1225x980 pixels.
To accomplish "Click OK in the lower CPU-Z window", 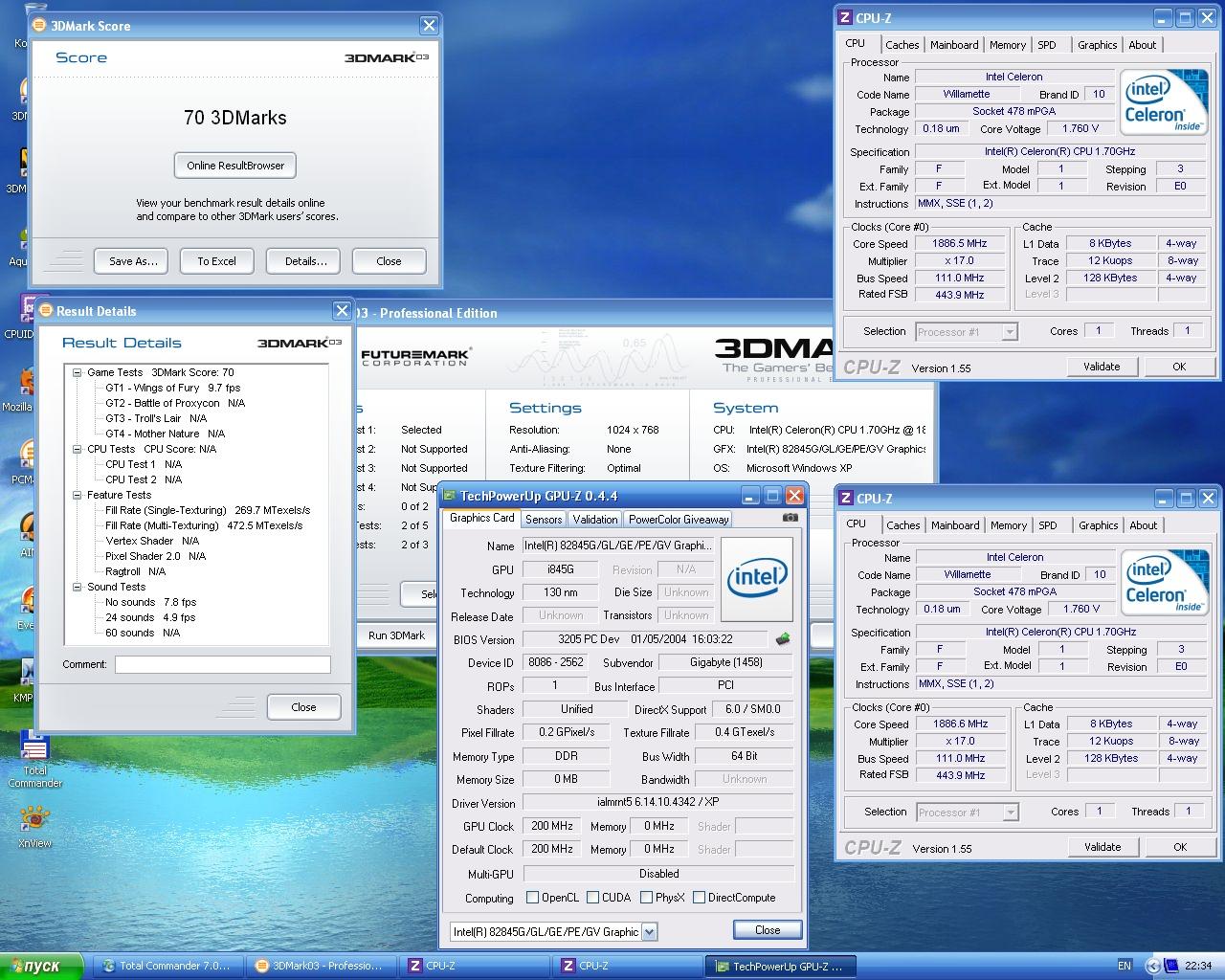I will coord(1180,847).
